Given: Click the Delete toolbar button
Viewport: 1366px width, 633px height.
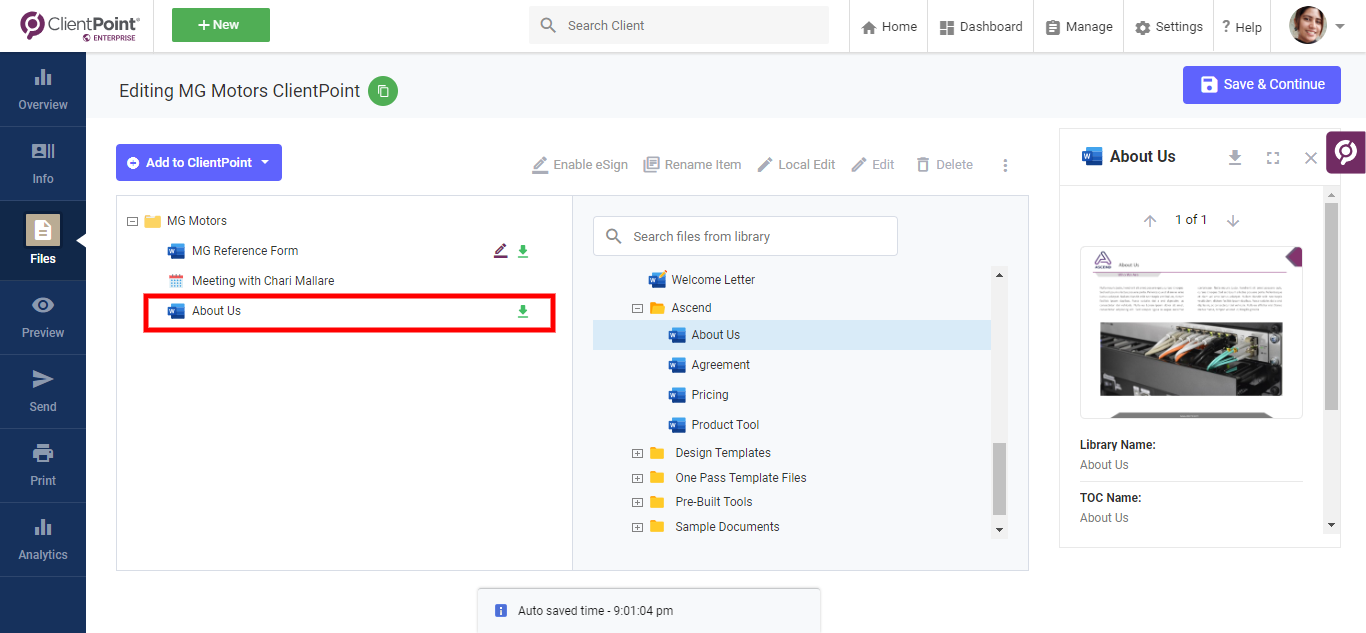Looking at the screenshot, I should coord(944,165).
